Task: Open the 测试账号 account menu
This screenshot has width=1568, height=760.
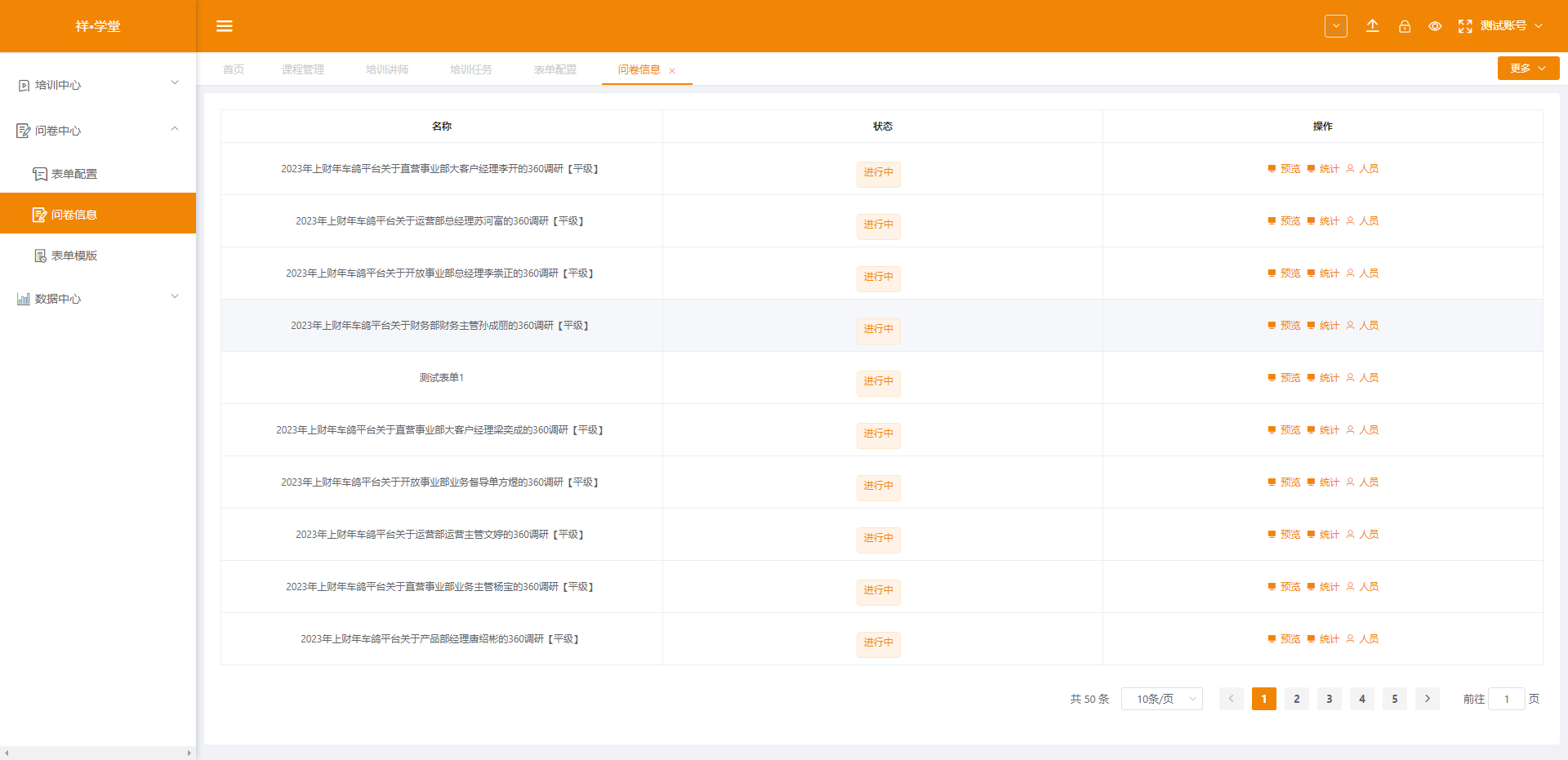Action: (x=1512, y=26)
